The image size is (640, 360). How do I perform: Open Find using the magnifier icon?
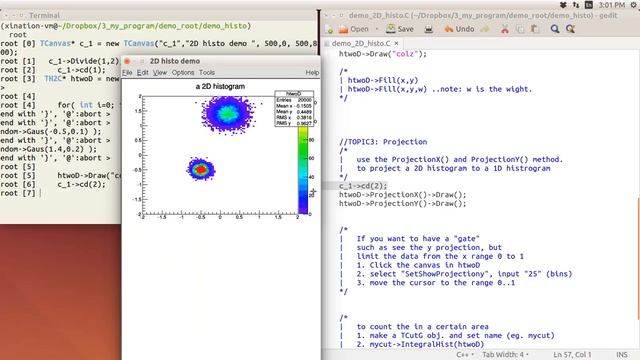coord(555,29)
